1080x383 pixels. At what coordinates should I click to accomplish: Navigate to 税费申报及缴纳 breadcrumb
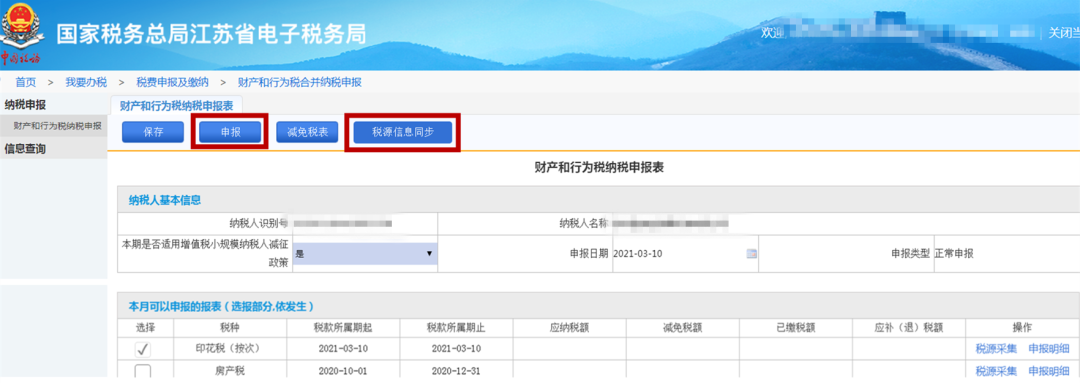coord(172,82)
